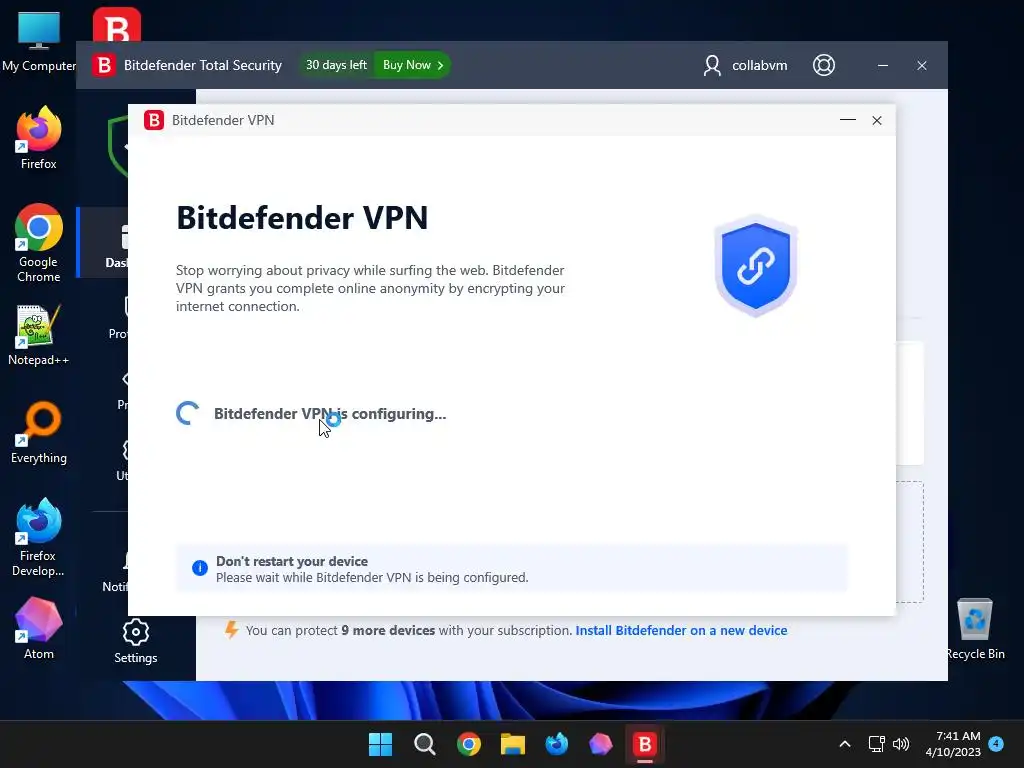Click the lightning bolt subscription icon
Viewport: 1024px width, 768px height.
coord(231,630)
